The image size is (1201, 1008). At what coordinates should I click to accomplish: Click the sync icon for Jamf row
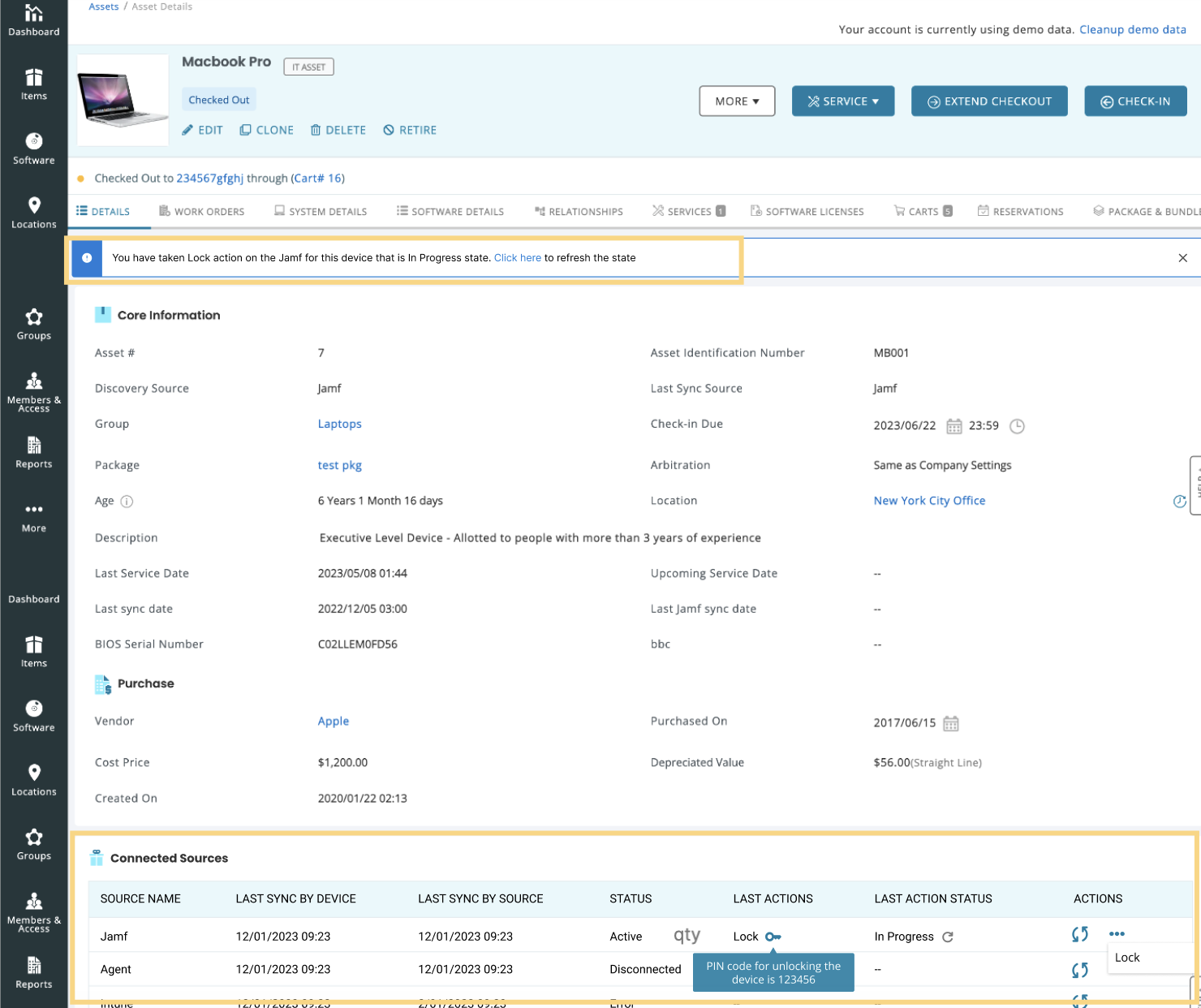(1079, 935)
